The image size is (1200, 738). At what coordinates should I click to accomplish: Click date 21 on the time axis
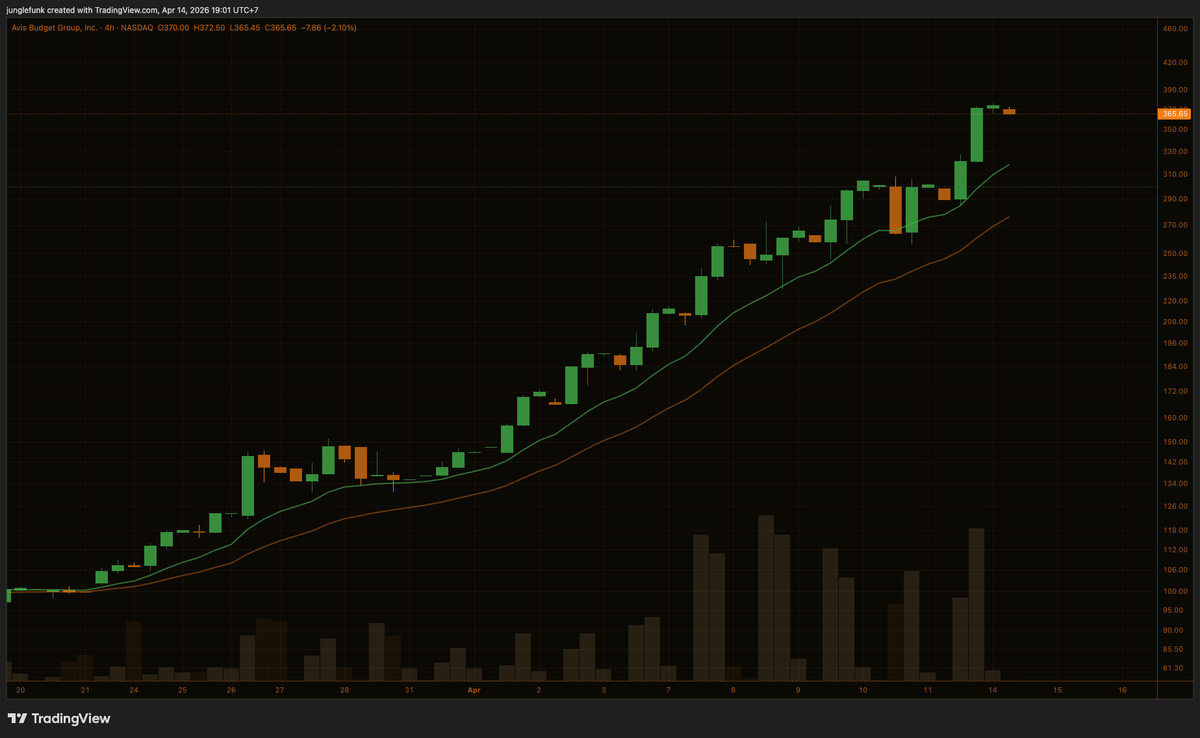(x=85, y=690)
